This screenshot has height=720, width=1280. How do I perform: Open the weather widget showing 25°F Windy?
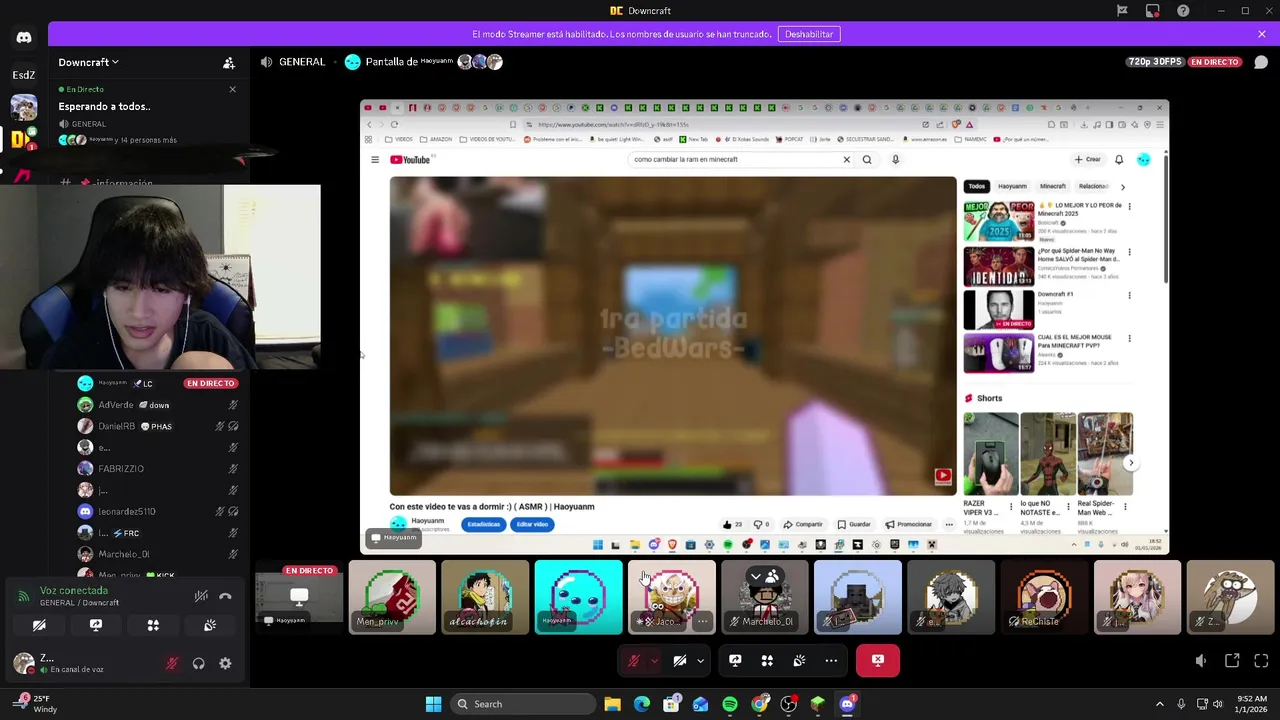(x=34, y=704)
